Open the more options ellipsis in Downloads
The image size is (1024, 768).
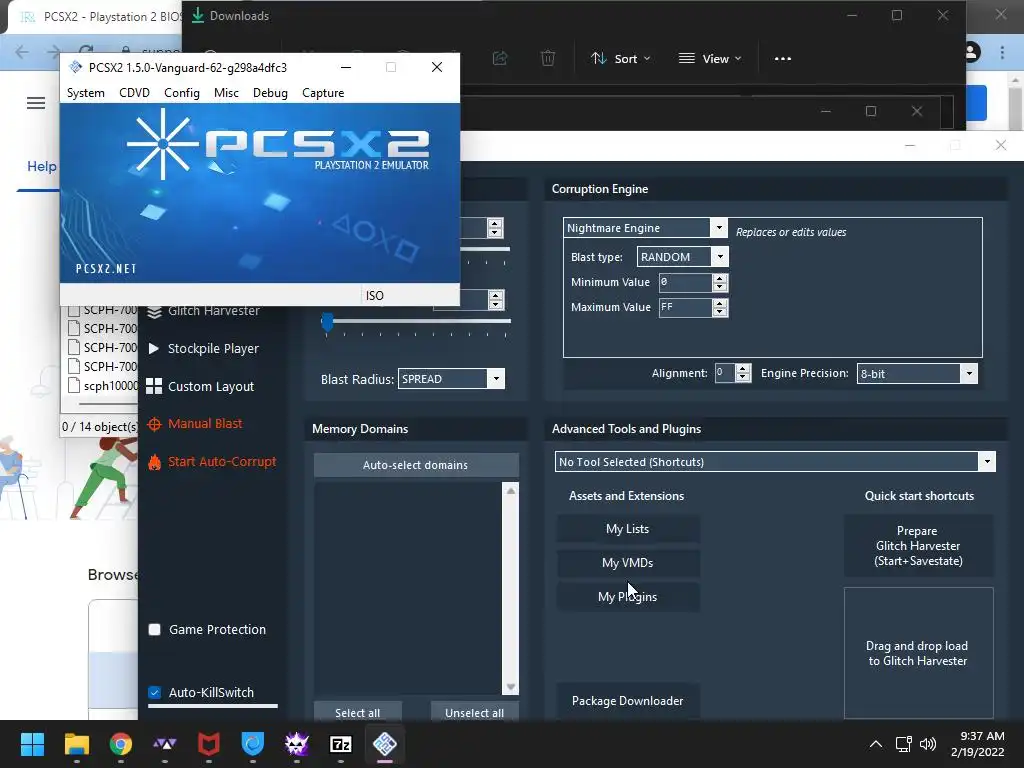coord(782,59)
